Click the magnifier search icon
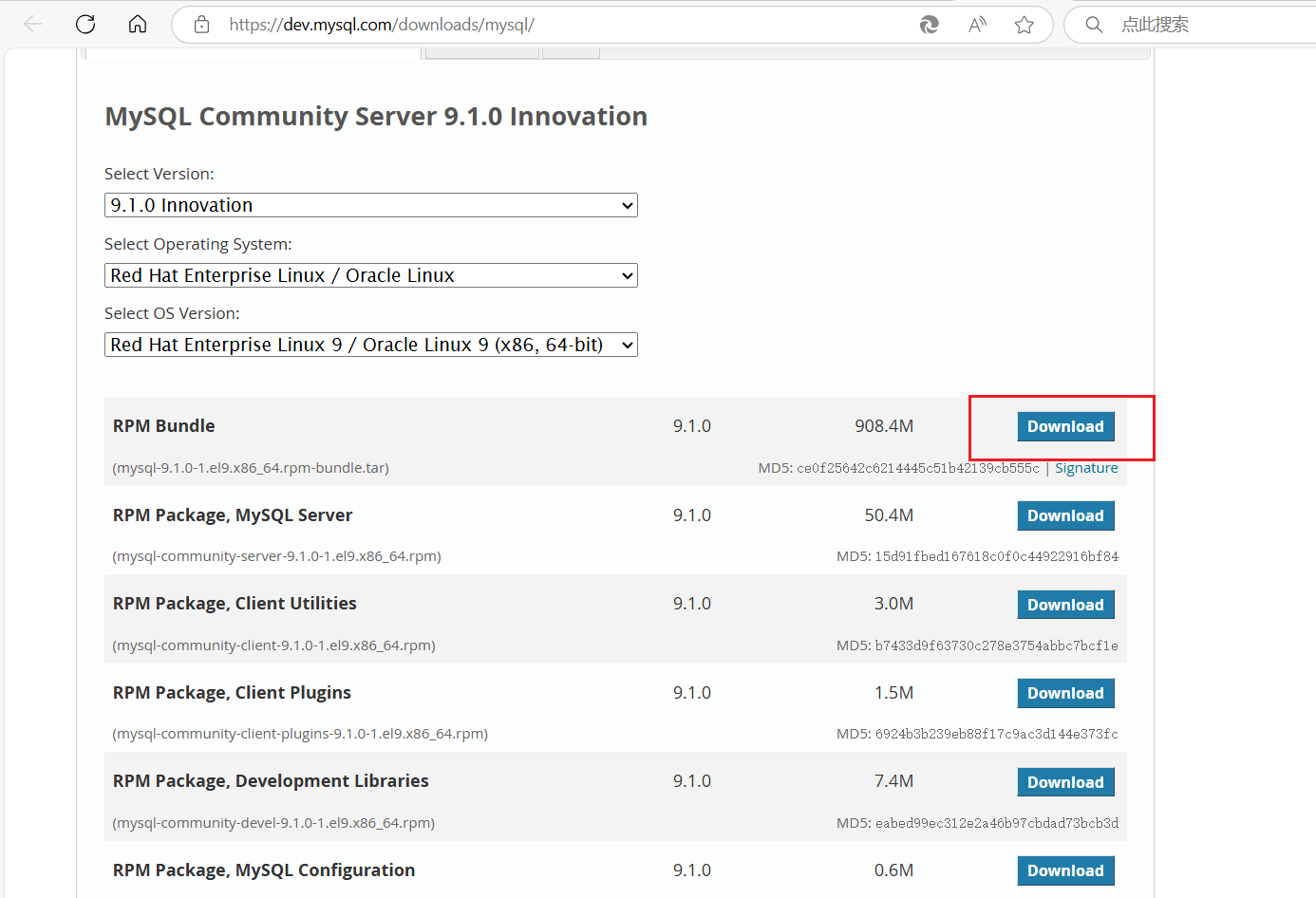 point(1094,25)
